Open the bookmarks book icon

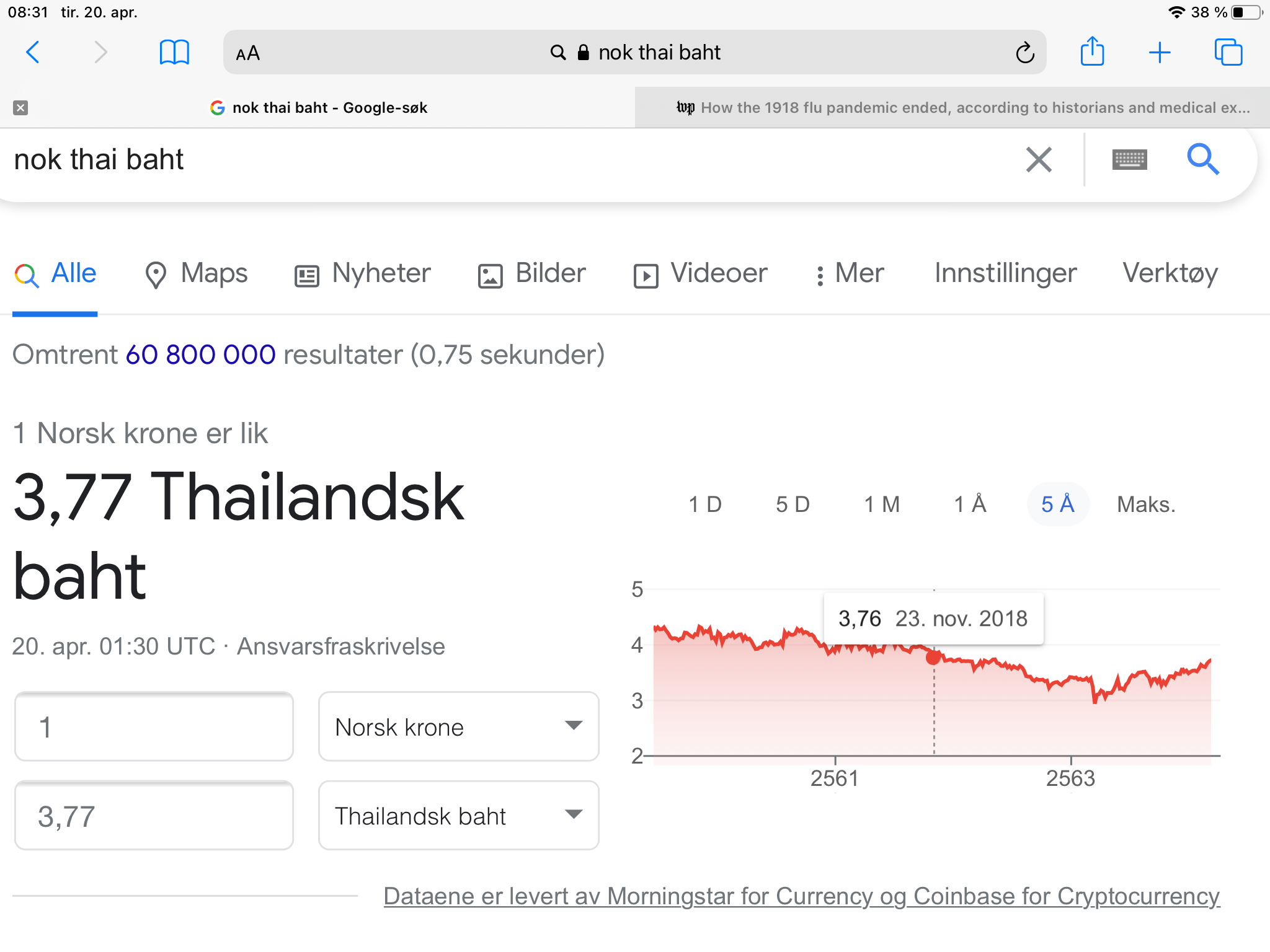click(174, 52)
